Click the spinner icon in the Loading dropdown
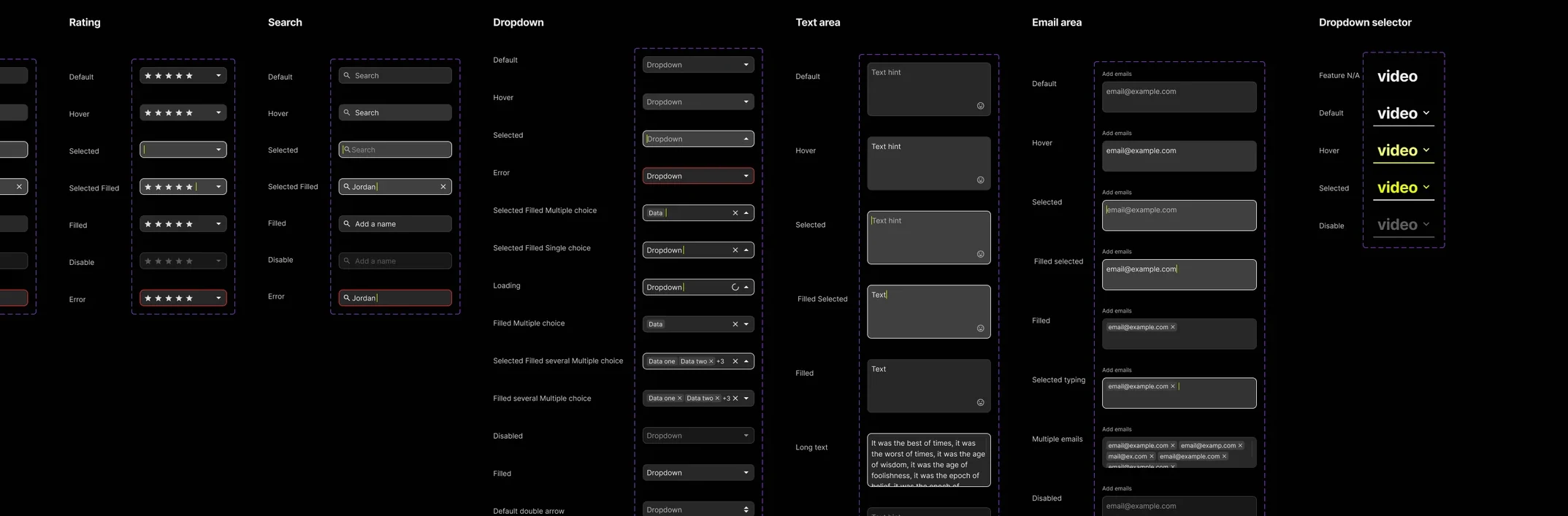1568x516 pixels. 735,288
